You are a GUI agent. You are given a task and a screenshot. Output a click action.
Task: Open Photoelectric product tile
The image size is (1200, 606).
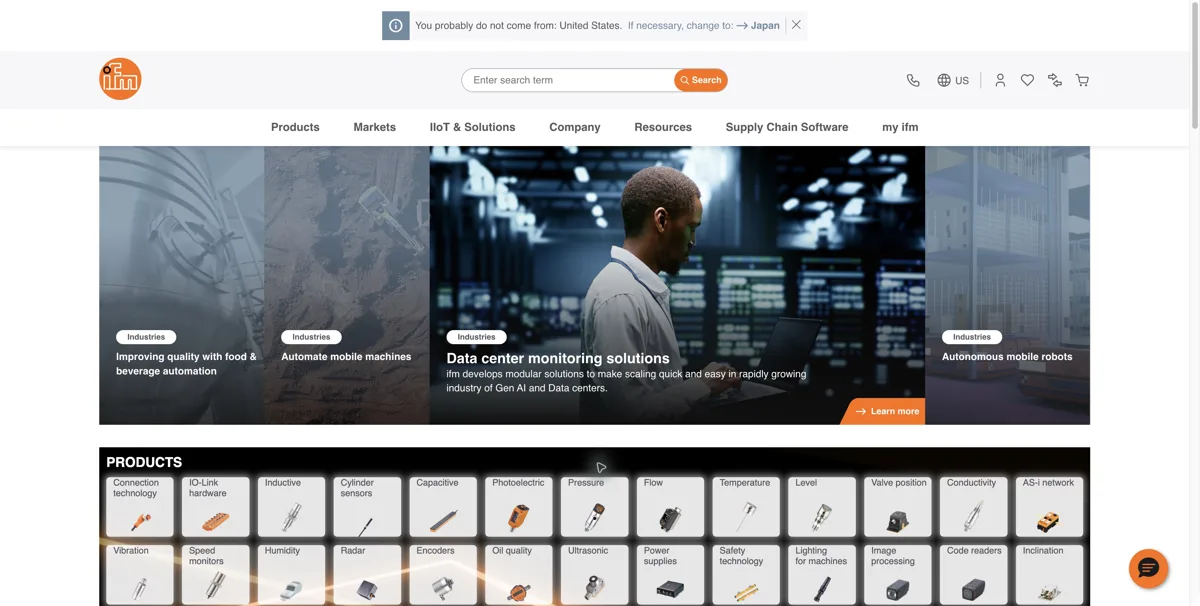tap(519, 506)
